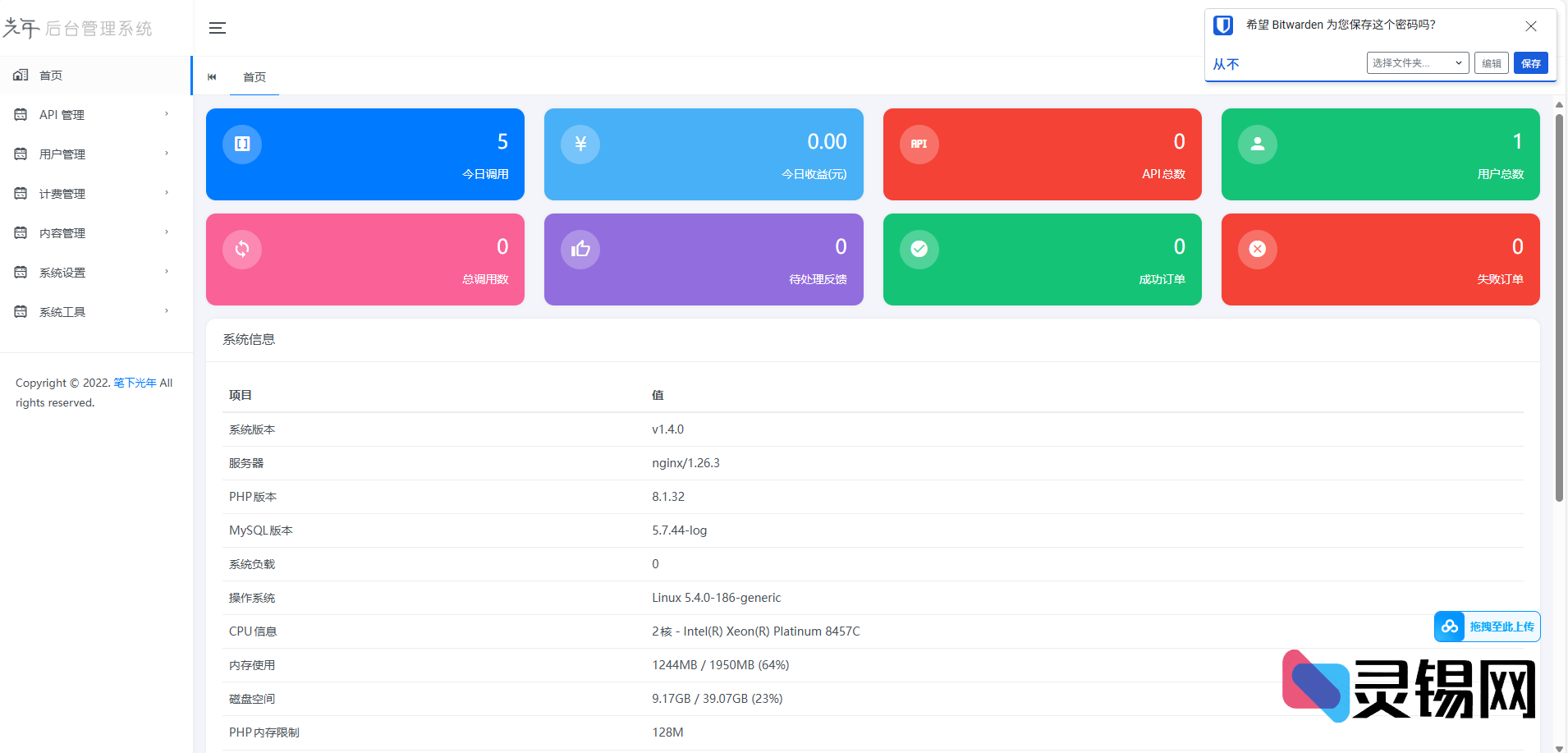Viewport: 1568px width, 753px height.
Task: Click the total calls refresh icon
Action: [242, 249]
